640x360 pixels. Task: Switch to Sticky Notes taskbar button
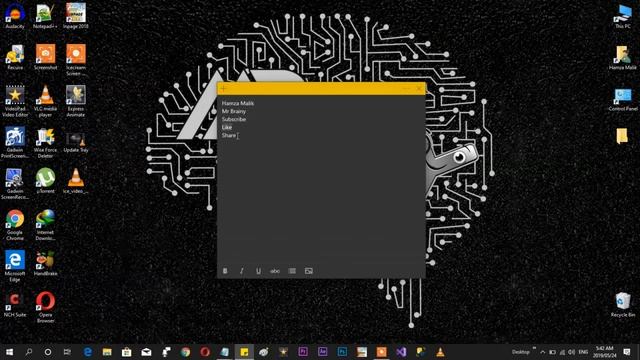coord(244,352)
